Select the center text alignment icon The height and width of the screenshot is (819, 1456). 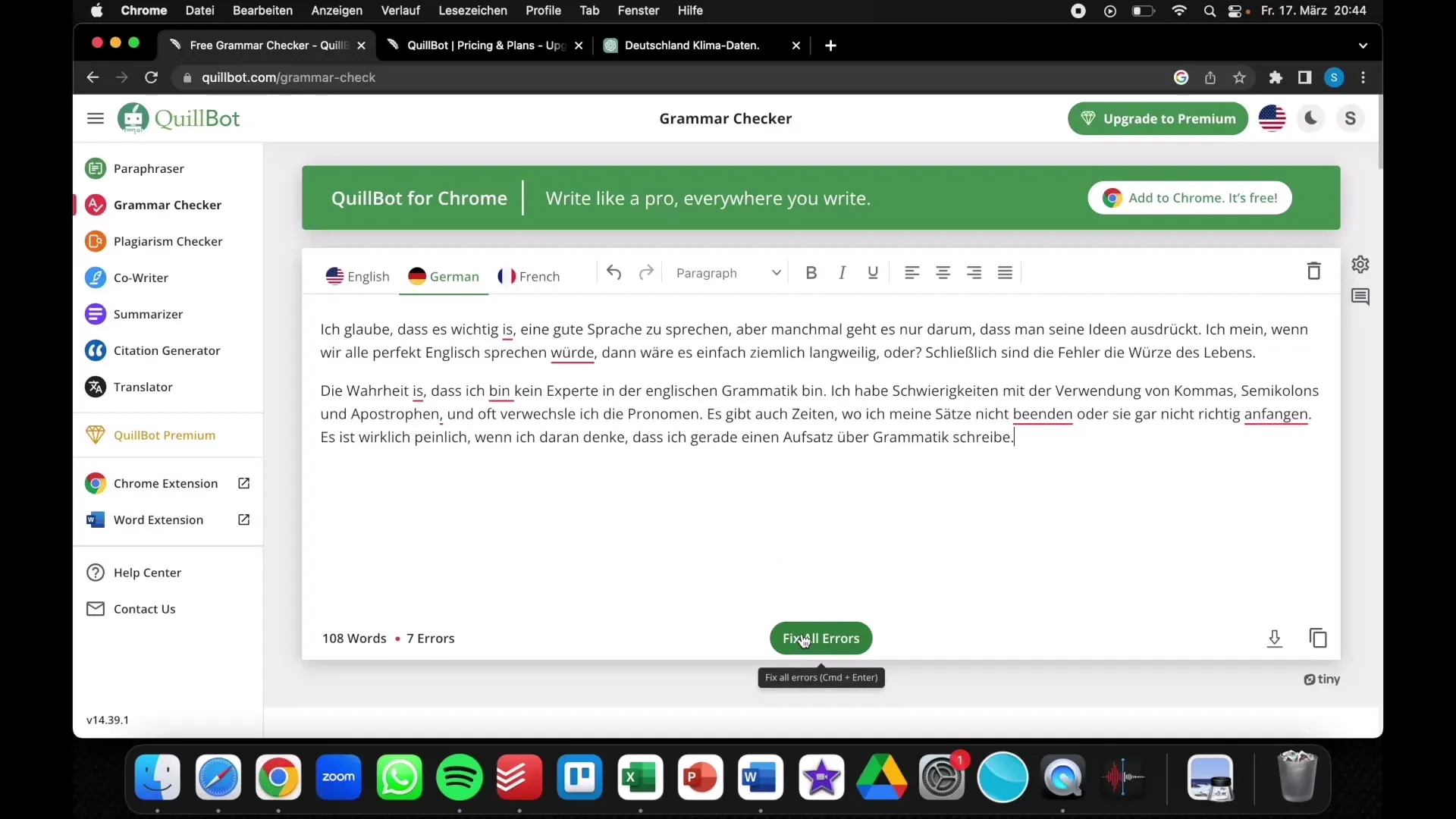coord(942,272)
